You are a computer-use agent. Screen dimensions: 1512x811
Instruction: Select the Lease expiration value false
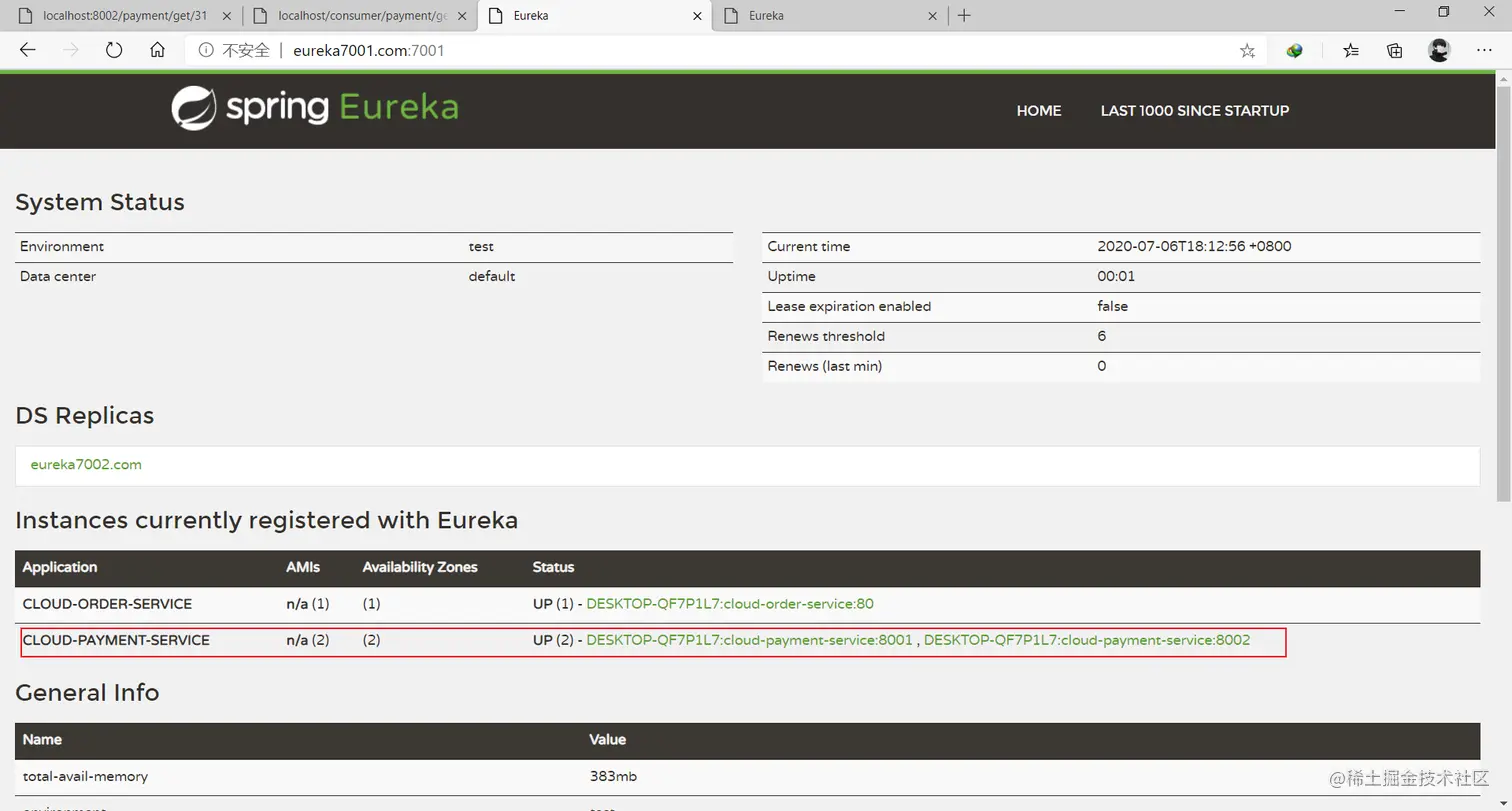[1112, 306]
